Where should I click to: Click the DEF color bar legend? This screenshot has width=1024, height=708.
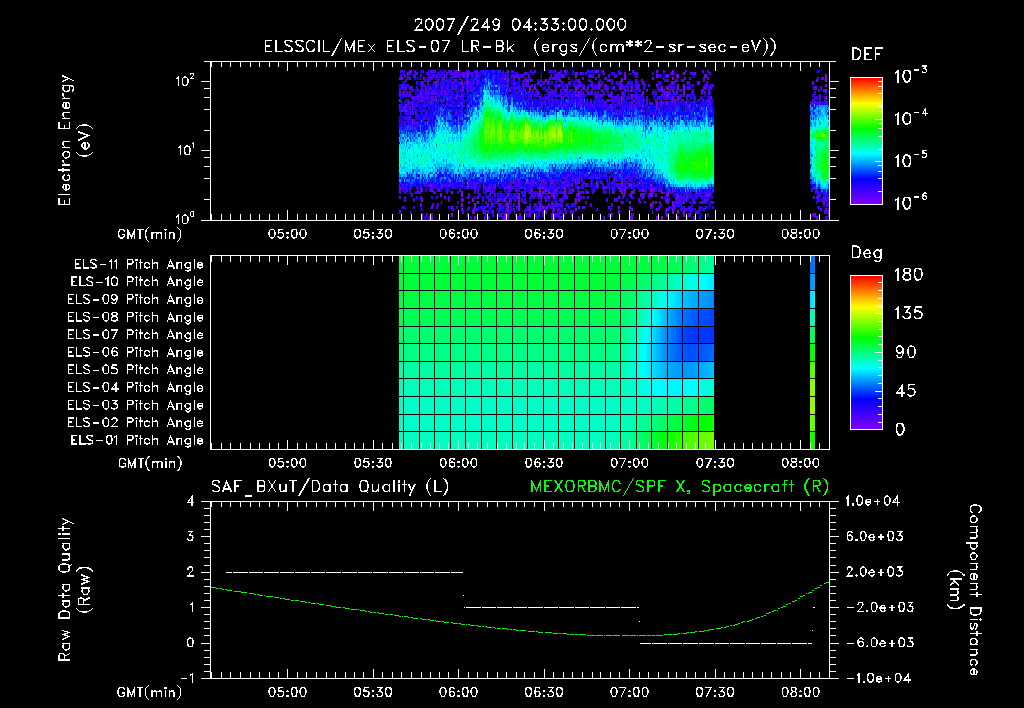tap(866, 141)
